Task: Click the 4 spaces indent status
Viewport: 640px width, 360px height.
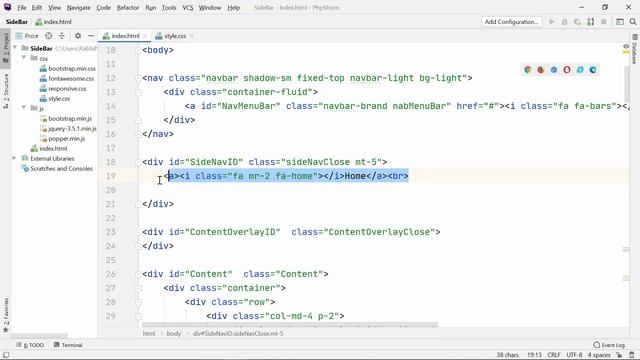Action: (x=599, y=355)
